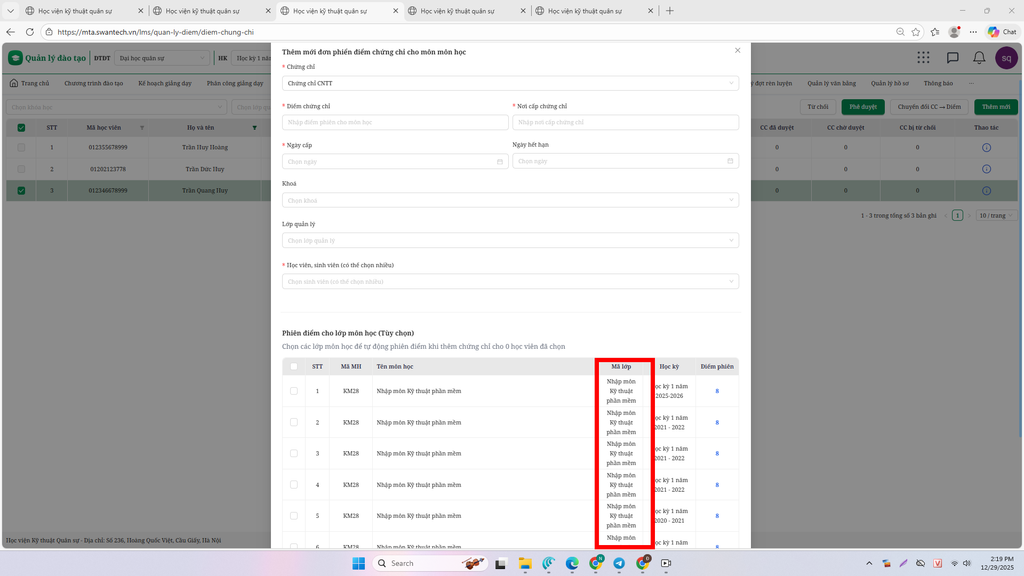Expand the more menu ellipsis in navigation
The image size is (1024, 576).
tap(971, 84)
